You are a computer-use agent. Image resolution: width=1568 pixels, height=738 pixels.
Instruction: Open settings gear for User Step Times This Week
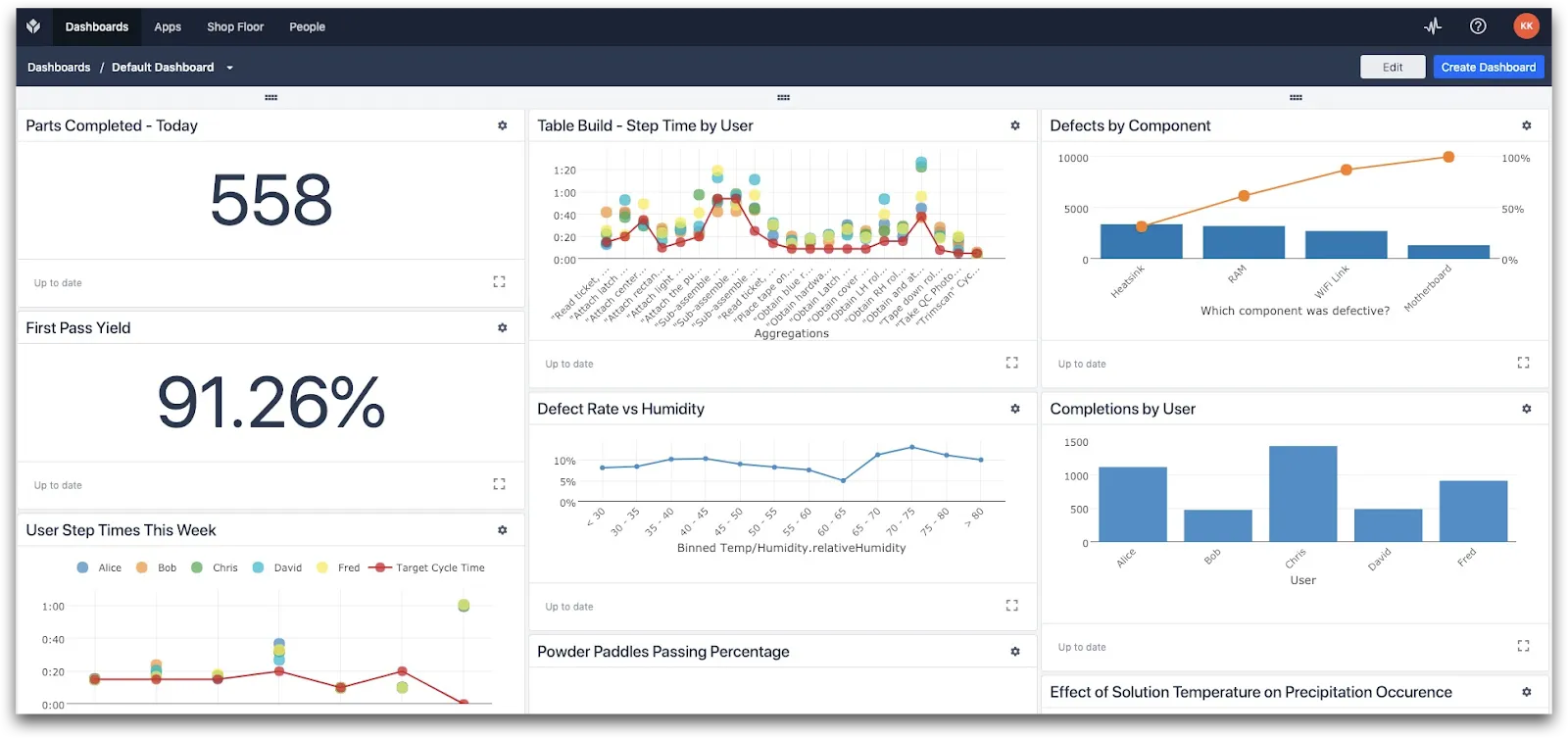click(x=503, y=530)
